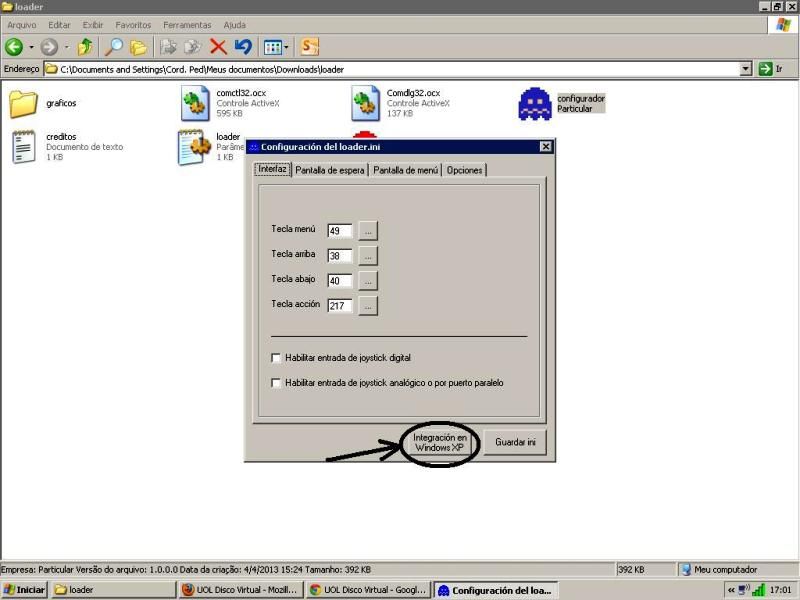800x600 pixels.
Task: Open Firefox UOL Disco Virtual taskbar item
Action: (240, 590)
